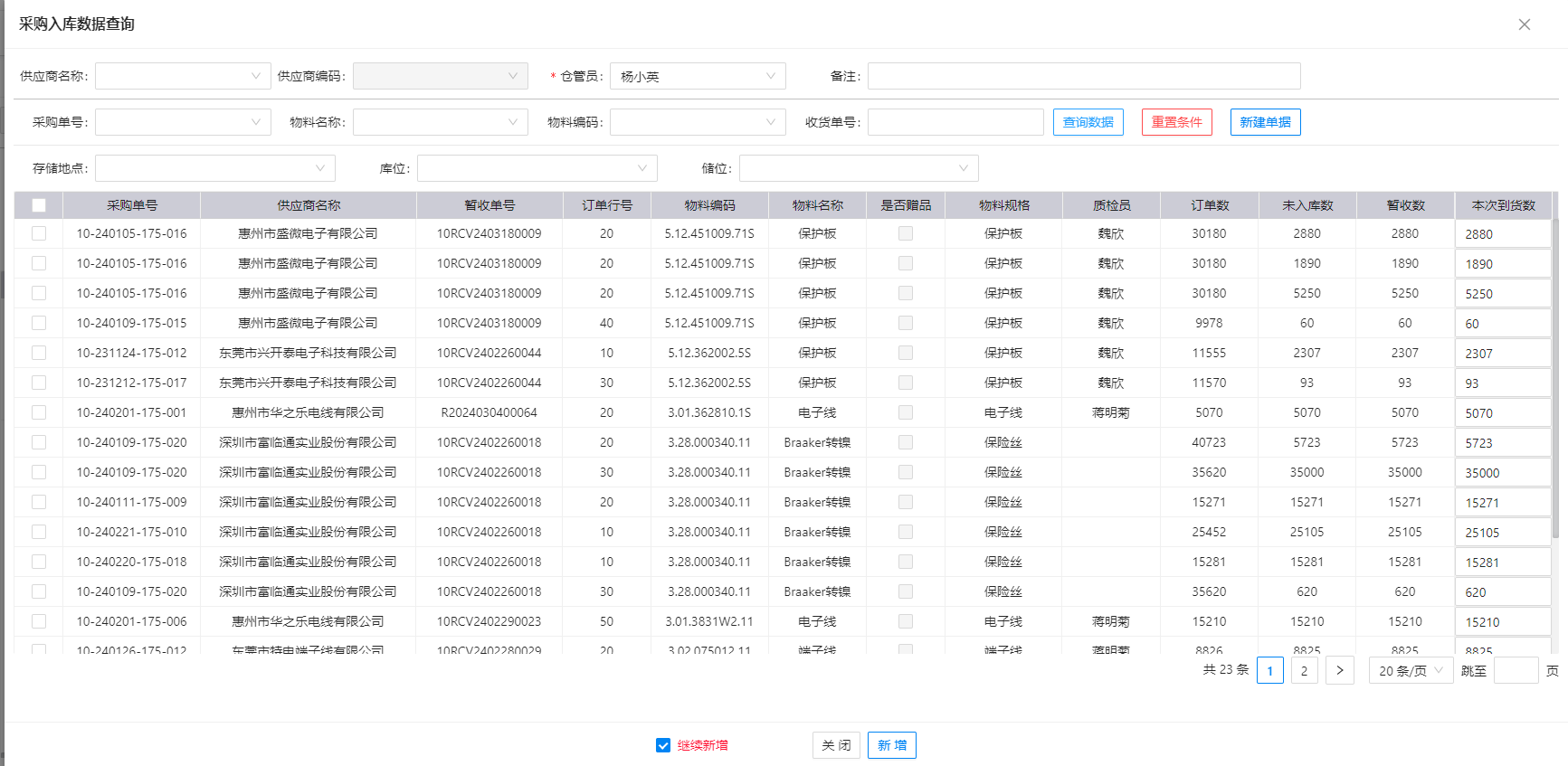Open the 20 条/页 page size dropdown
This screenshot has width=1568, height=766.
pyautogui.click(x=1411, y=671)
